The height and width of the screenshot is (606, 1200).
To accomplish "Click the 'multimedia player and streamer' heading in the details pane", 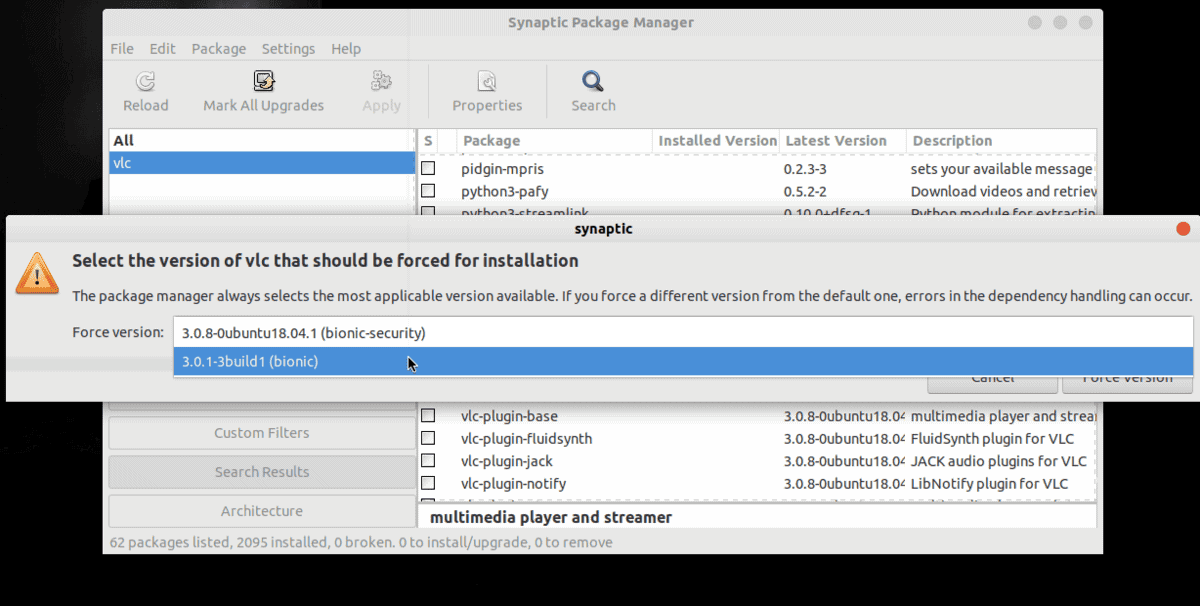I will click(x=551, y=517).
